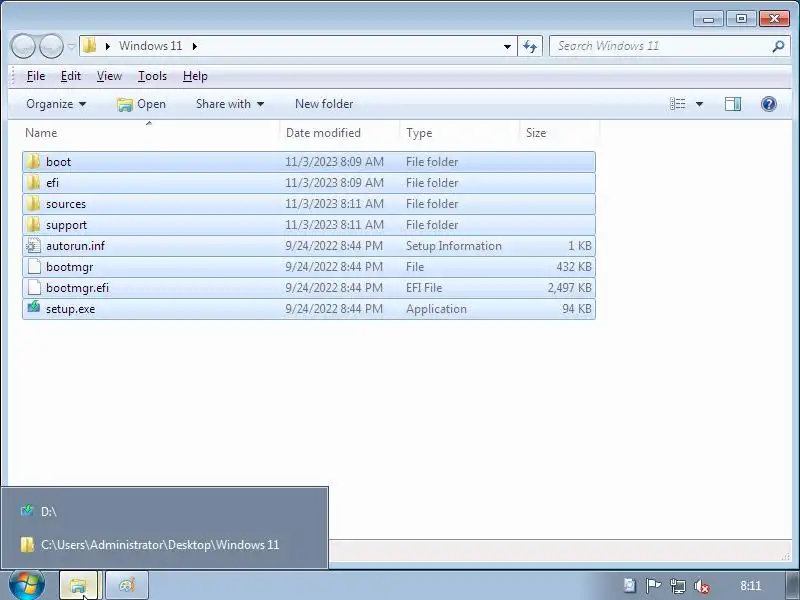800x600 pixels.
Task: Click the boot folder icon
Action: (33, 162)
